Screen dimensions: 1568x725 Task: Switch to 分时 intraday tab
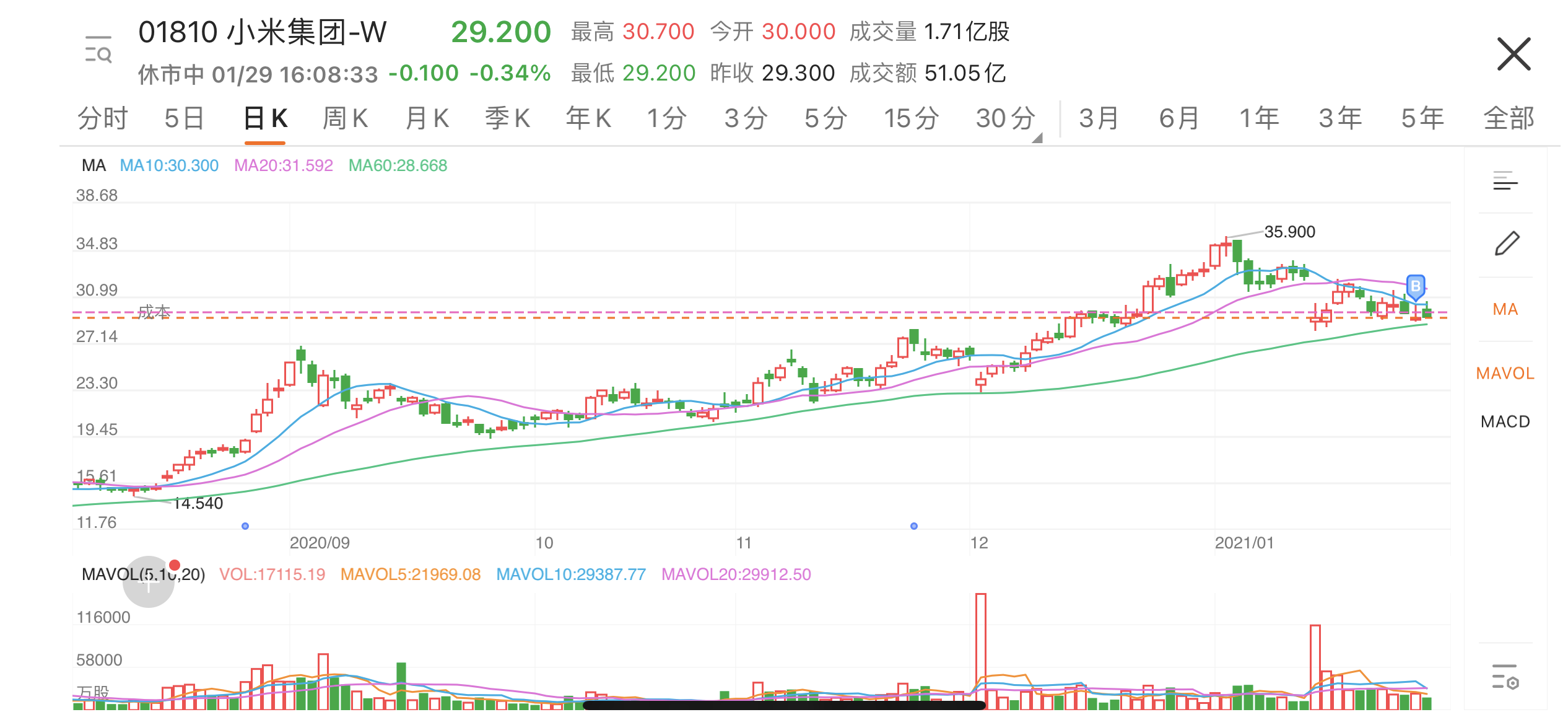point(103,118)
